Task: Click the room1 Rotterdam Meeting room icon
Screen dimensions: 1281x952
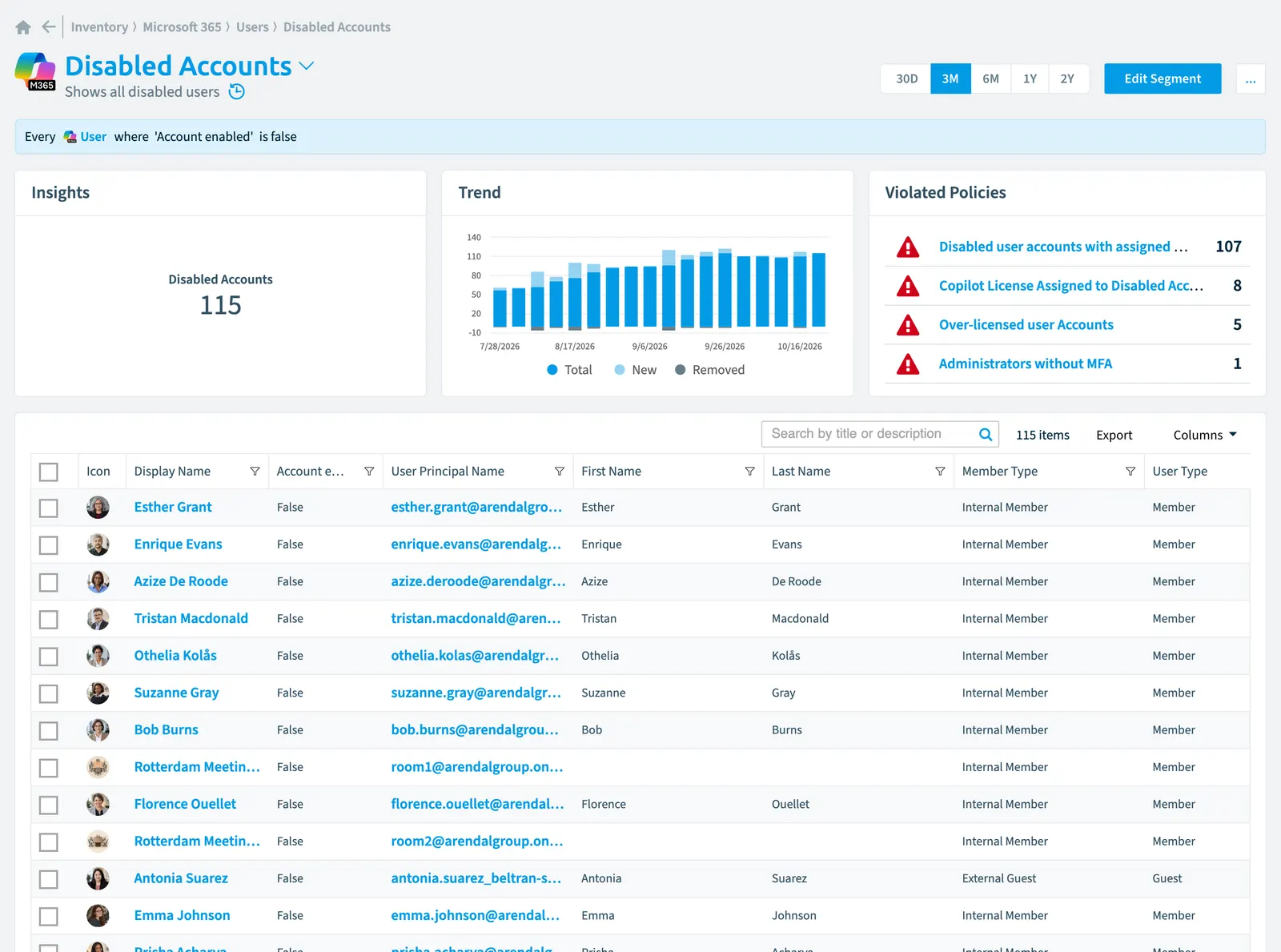Action: point(98,767)
